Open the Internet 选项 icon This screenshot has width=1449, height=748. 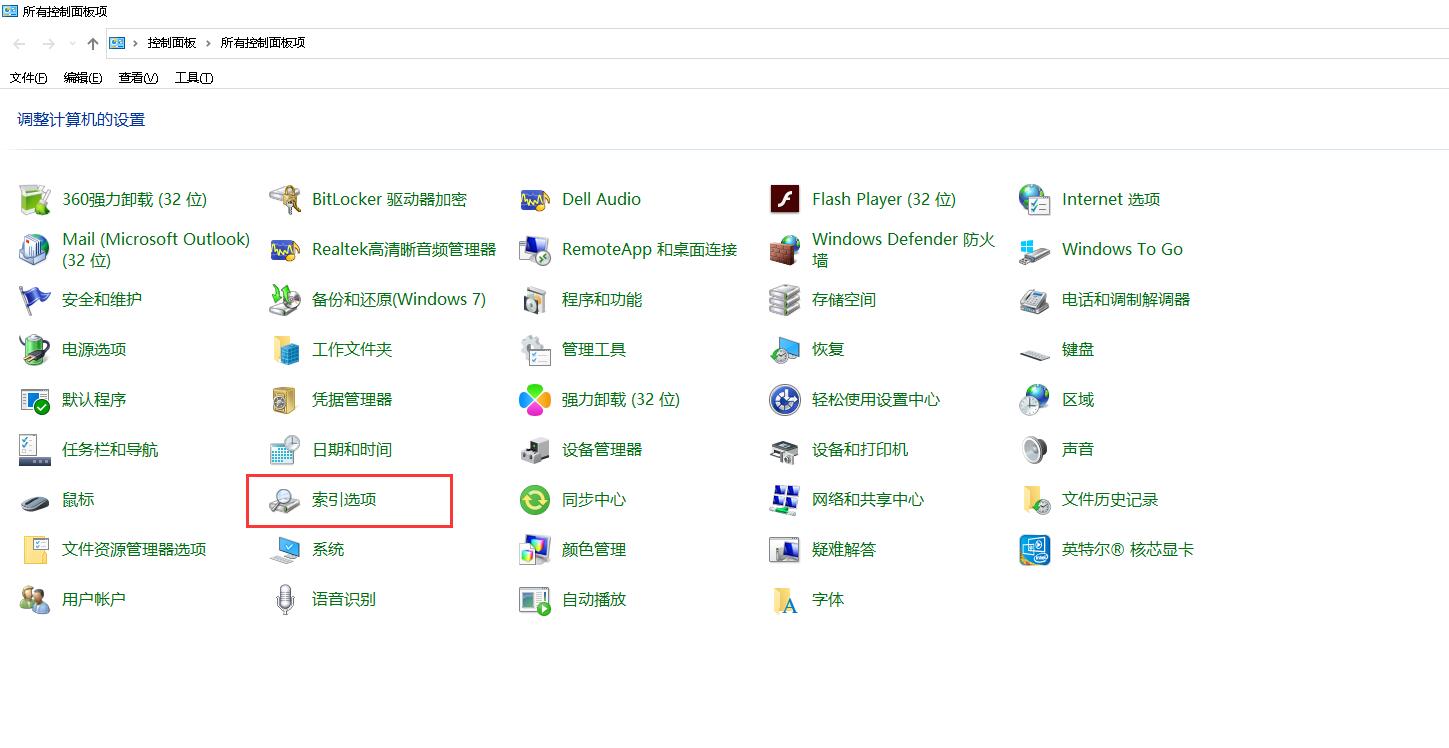tap(1035, 199)
